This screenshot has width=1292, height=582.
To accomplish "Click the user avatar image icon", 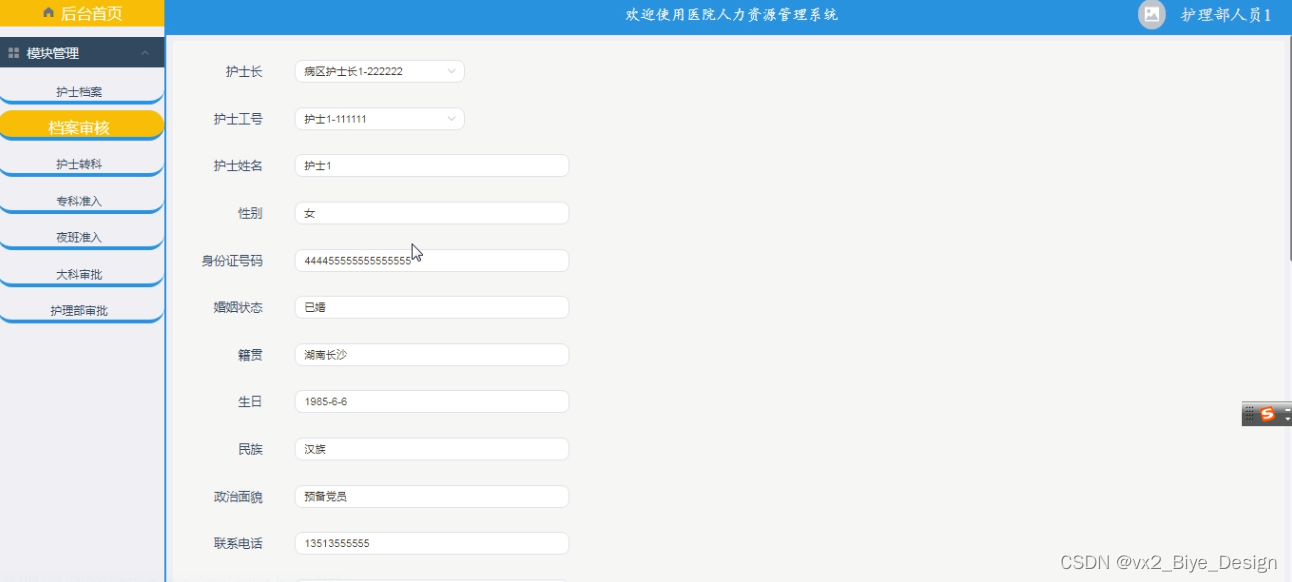I will (1152, 14).
